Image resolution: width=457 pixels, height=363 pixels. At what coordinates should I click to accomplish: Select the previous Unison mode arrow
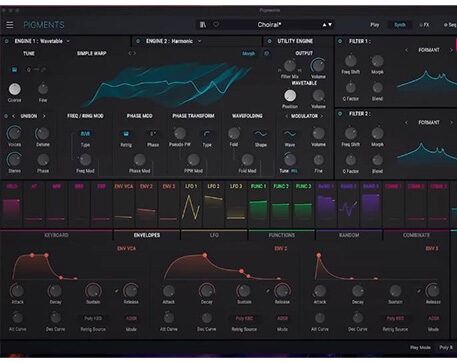pyautogui.click(x=13, y=116)
